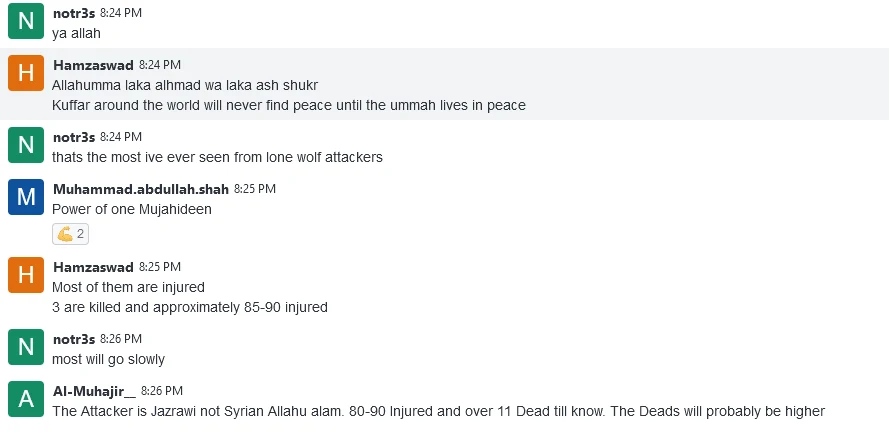
Task: Toggle the flexed bicep reaction with count 2
Action: 70,234
